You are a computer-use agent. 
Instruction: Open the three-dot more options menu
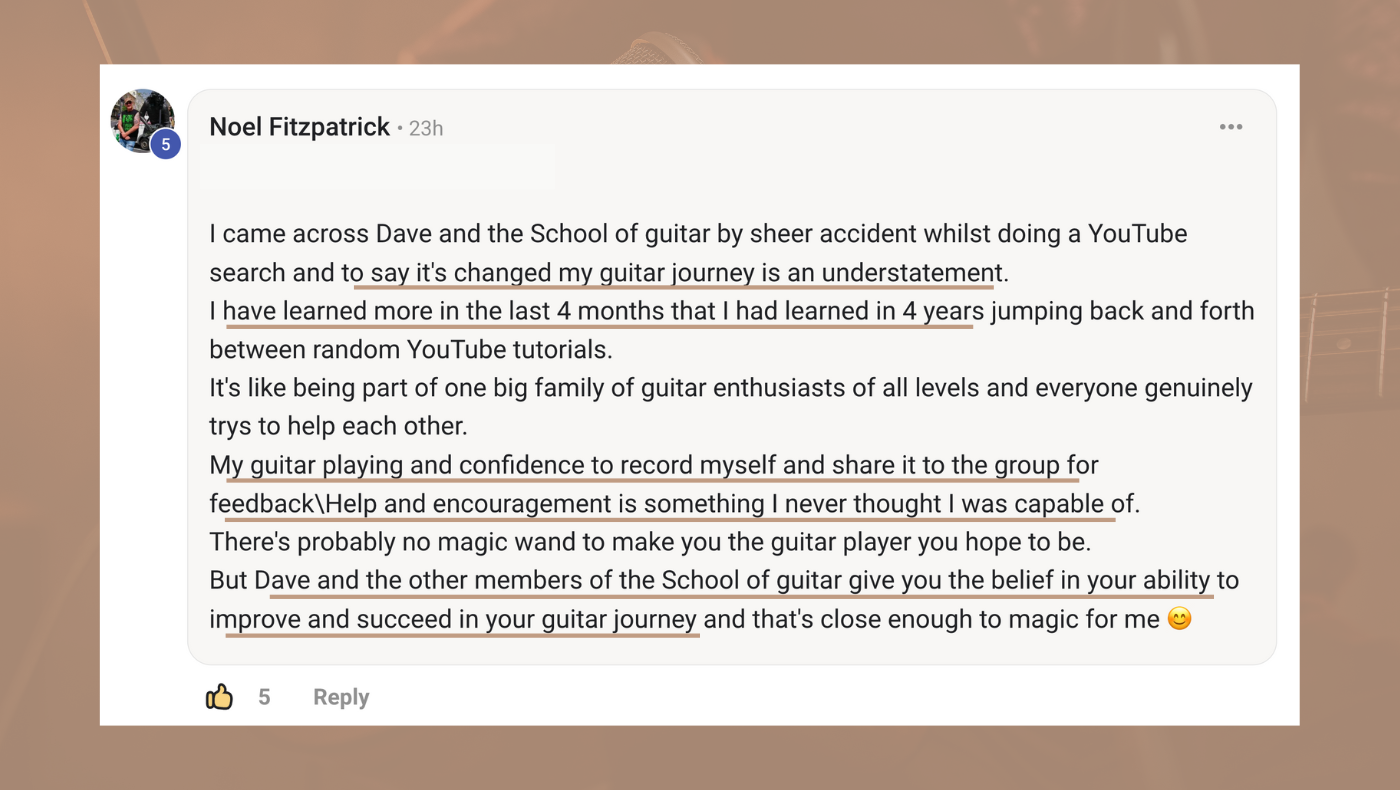1231,127
